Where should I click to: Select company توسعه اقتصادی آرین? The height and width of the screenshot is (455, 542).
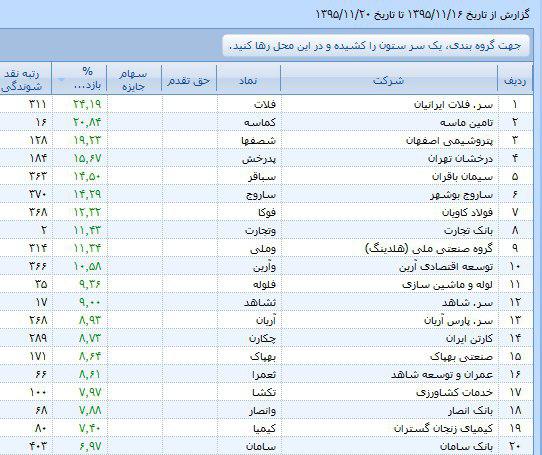coord(446,266)
